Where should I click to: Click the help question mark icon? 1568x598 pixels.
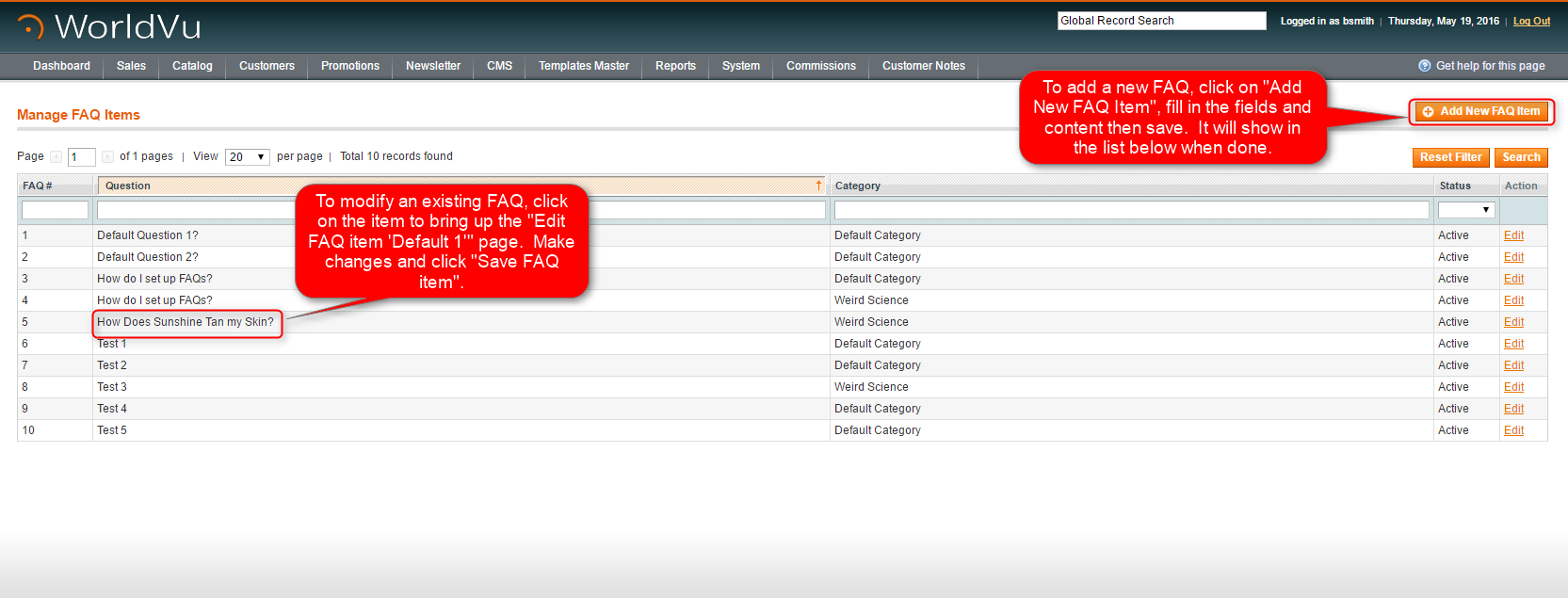[1424, 66]
